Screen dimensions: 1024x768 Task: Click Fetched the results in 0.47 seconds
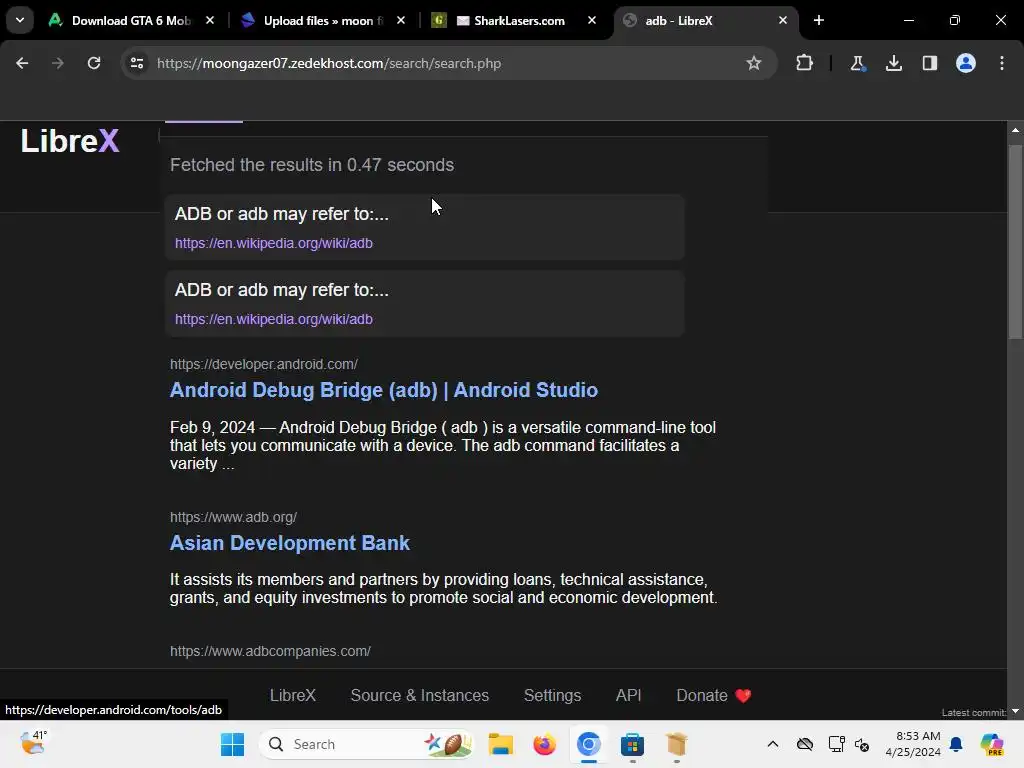coord(312,165)
